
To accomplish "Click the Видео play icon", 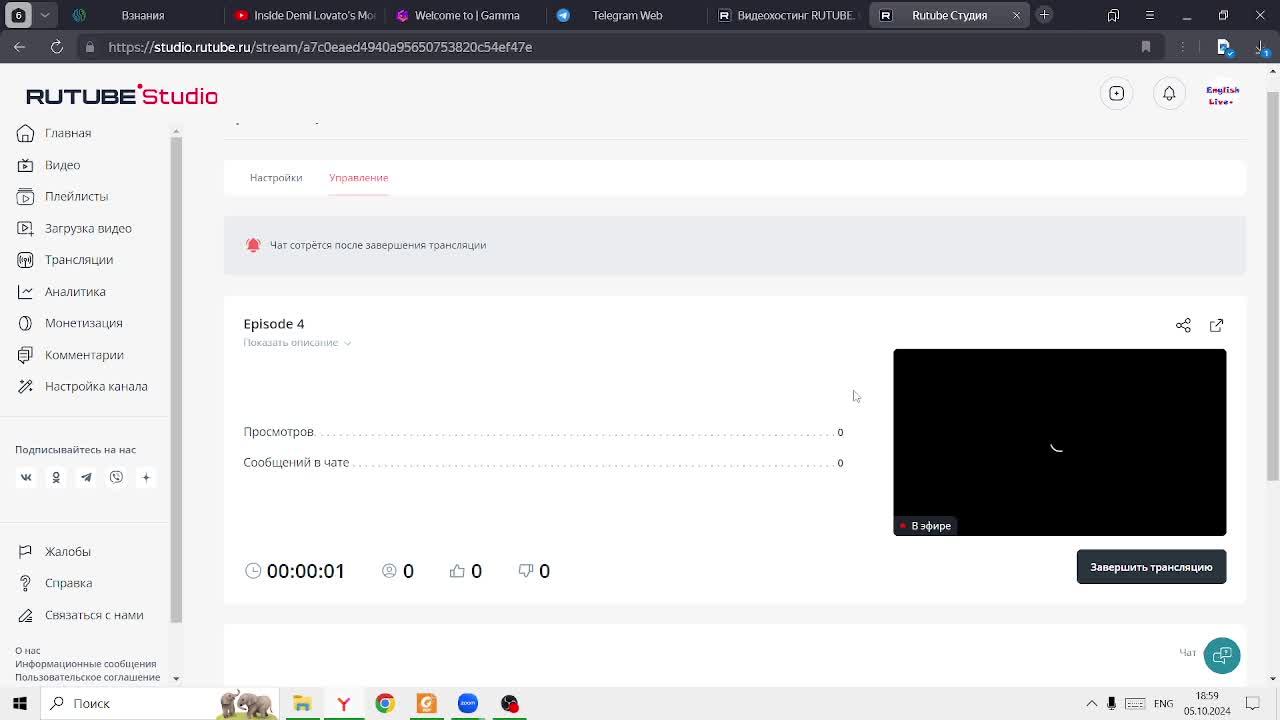I will coord(26,165).
